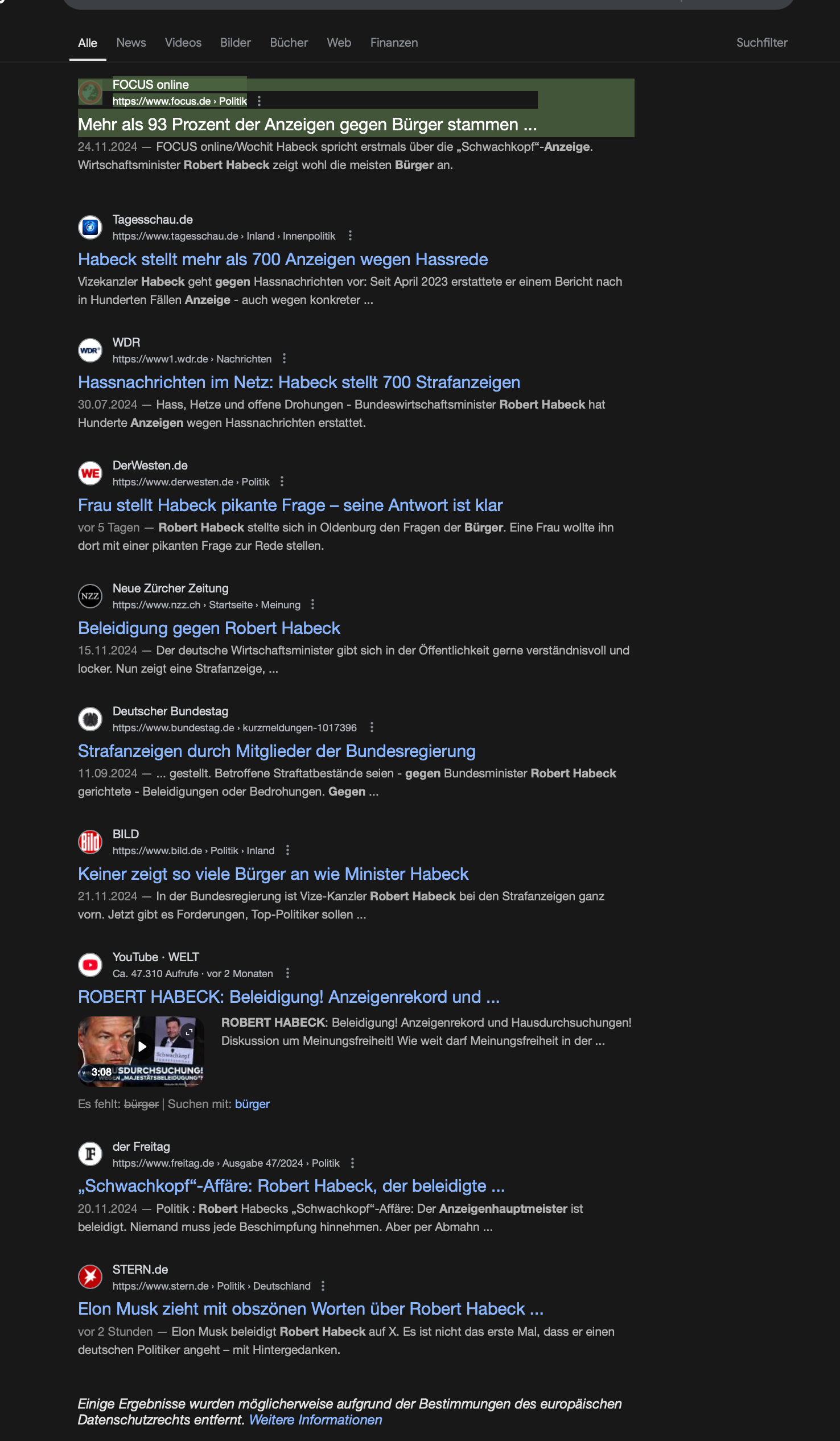Play the WELT Robert Habeck video thumbnail
840x1441 pixels.
pyautogui.click(x=141, y=1051)
